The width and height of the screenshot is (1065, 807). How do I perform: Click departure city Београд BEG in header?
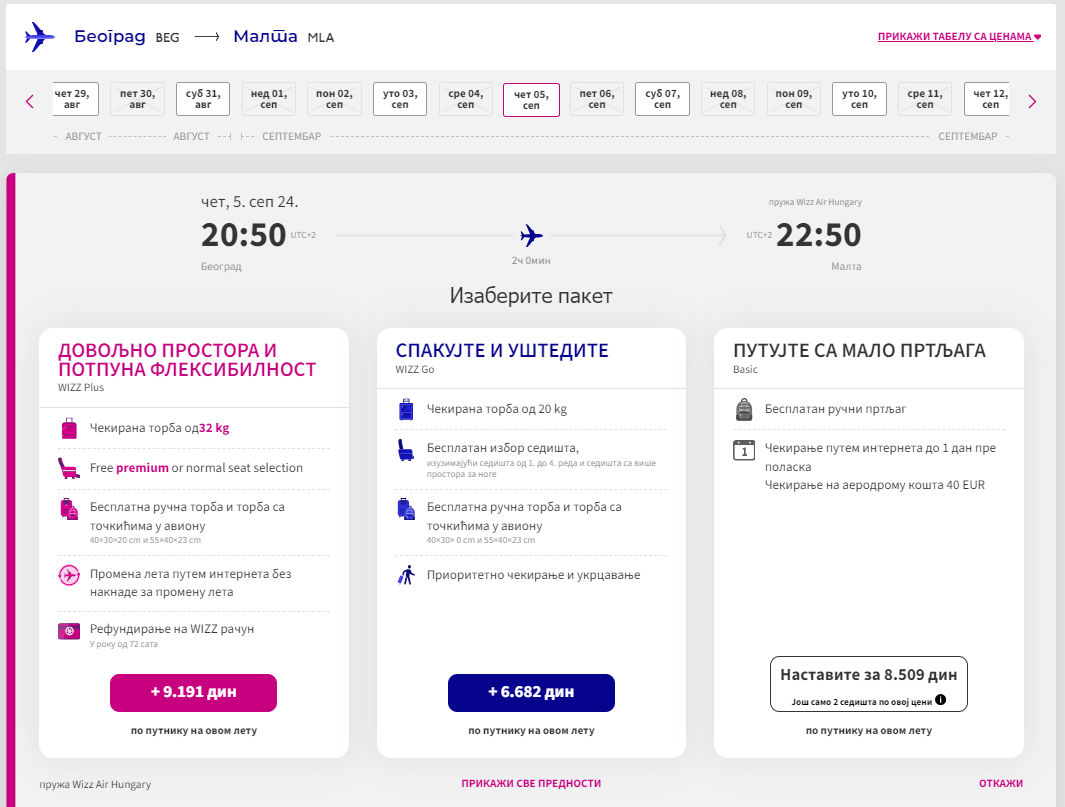click(x=126, y=37)
